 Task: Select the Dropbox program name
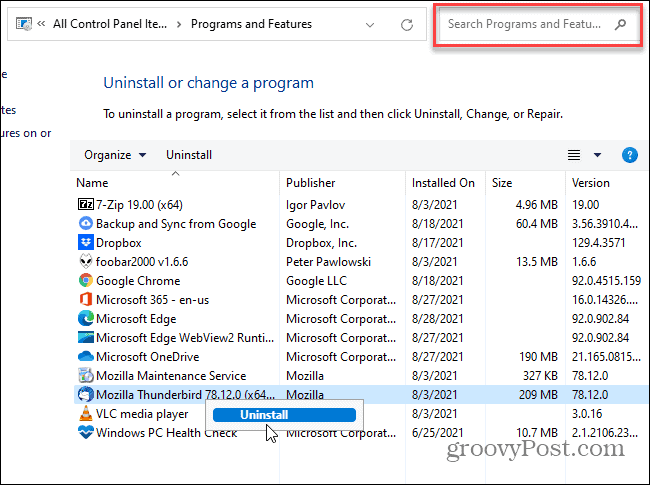pos(119,243)
